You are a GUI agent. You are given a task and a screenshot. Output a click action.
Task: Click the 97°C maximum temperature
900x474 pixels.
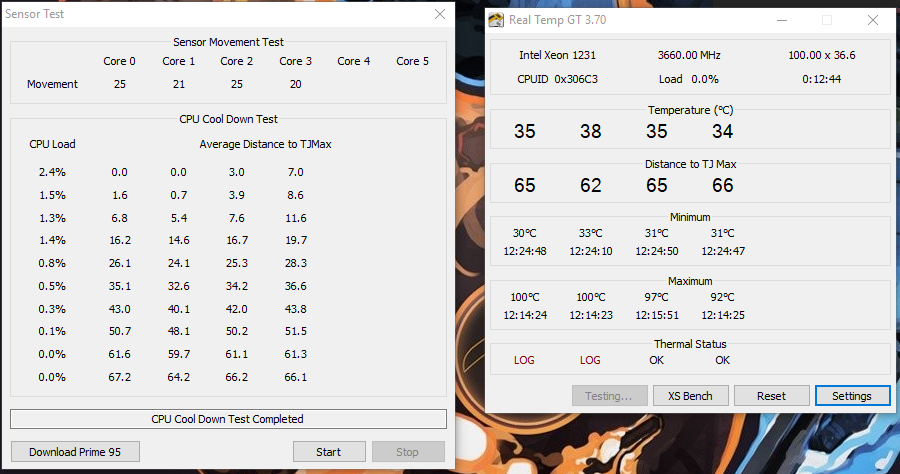(x=657, y=297)
